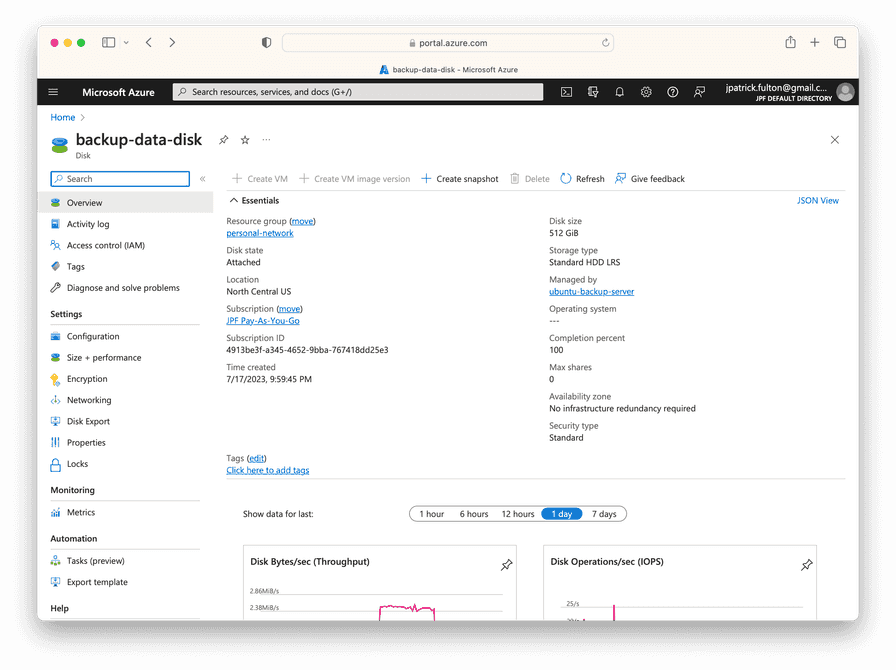
Task: Close the backup-data-disk blade
Action: point(835,140)
